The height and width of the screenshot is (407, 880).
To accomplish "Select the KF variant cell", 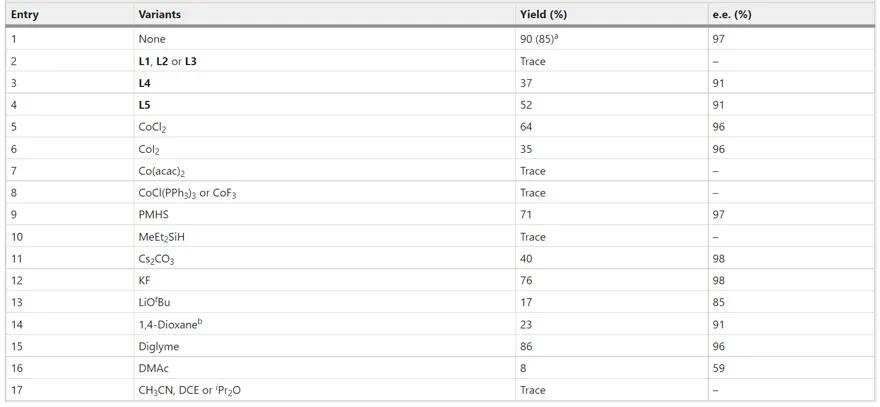I will [x=146, y=281].
